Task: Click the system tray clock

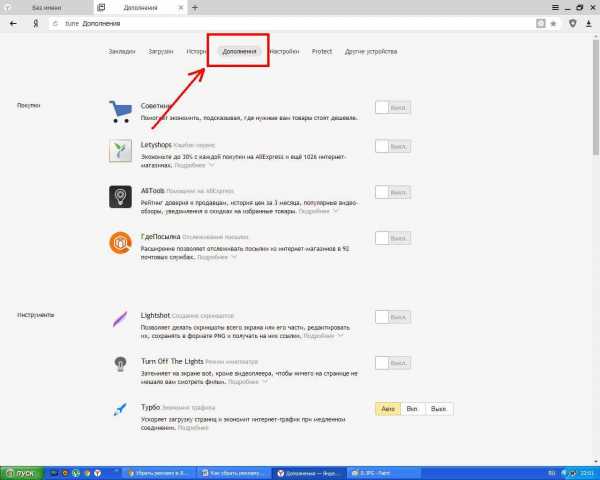Action: click(586, 473)
